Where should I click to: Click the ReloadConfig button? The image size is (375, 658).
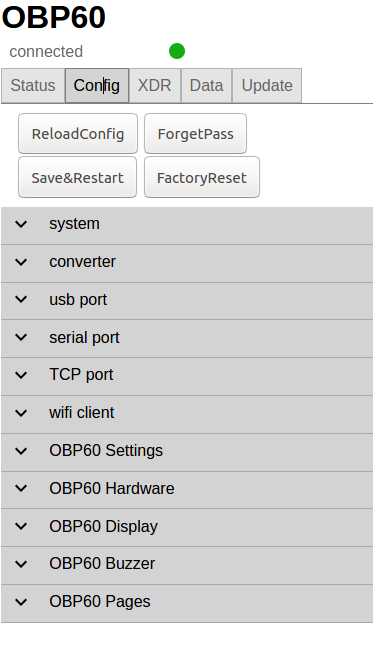click(78, 134)
